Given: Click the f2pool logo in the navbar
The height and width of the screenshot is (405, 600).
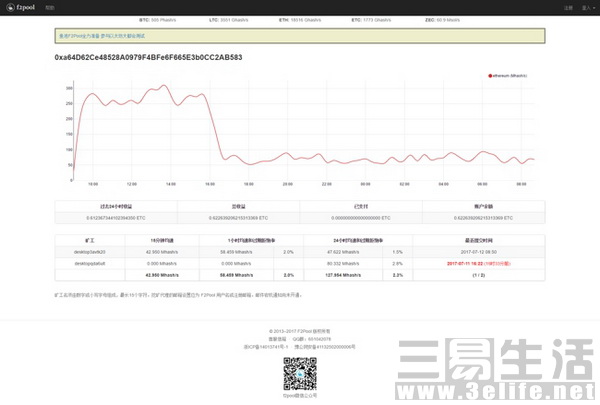Looking at the screenshot, I should 21,7.
